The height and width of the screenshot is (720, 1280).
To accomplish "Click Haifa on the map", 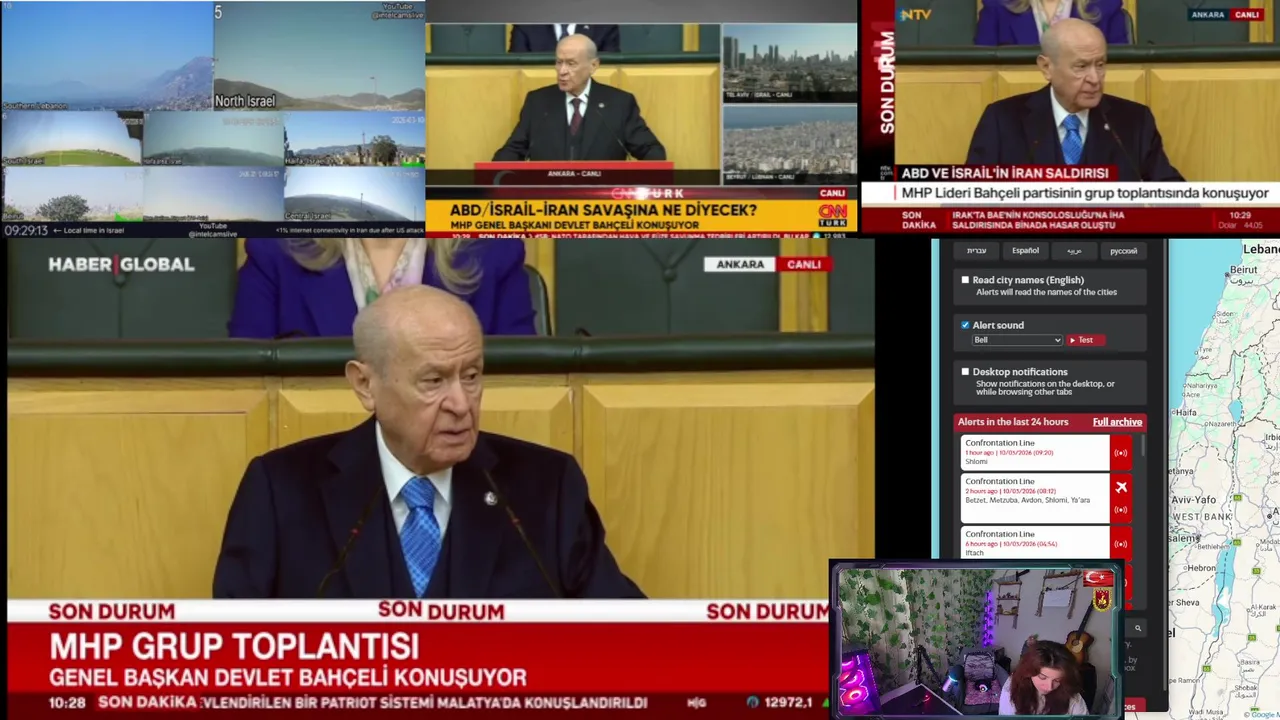I will pyautogui.click(x=1186, y=412).
